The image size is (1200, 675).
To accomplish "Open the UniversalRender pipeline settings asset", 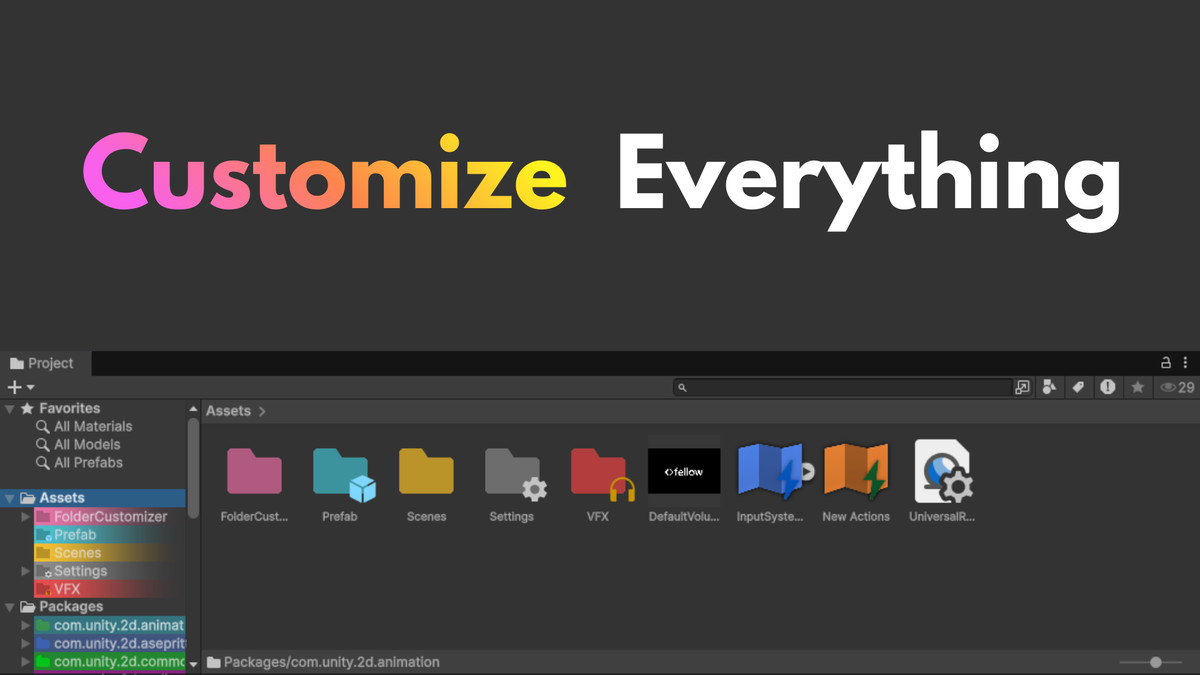I will click(941, 470).
